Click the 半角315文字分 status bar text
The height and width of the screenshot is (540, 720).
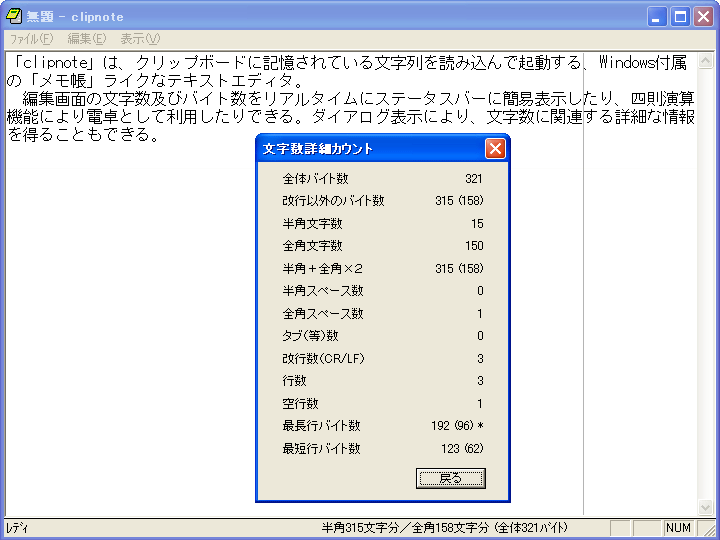pos(360,528)
